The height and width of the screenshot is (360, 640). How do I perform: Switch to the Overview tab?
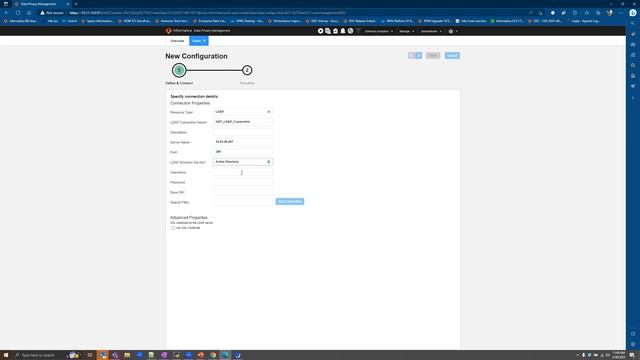click(x=177, y=41)
